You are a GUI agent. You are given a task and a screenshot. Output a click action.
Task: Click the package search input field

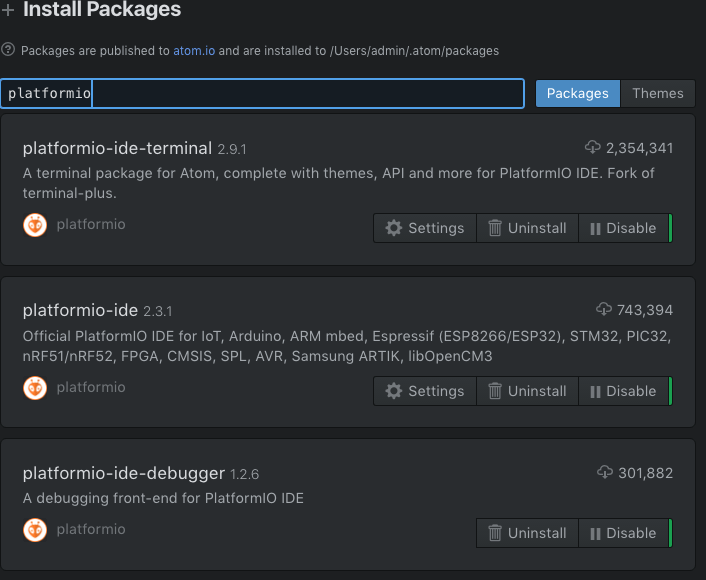tap(300, 94)
